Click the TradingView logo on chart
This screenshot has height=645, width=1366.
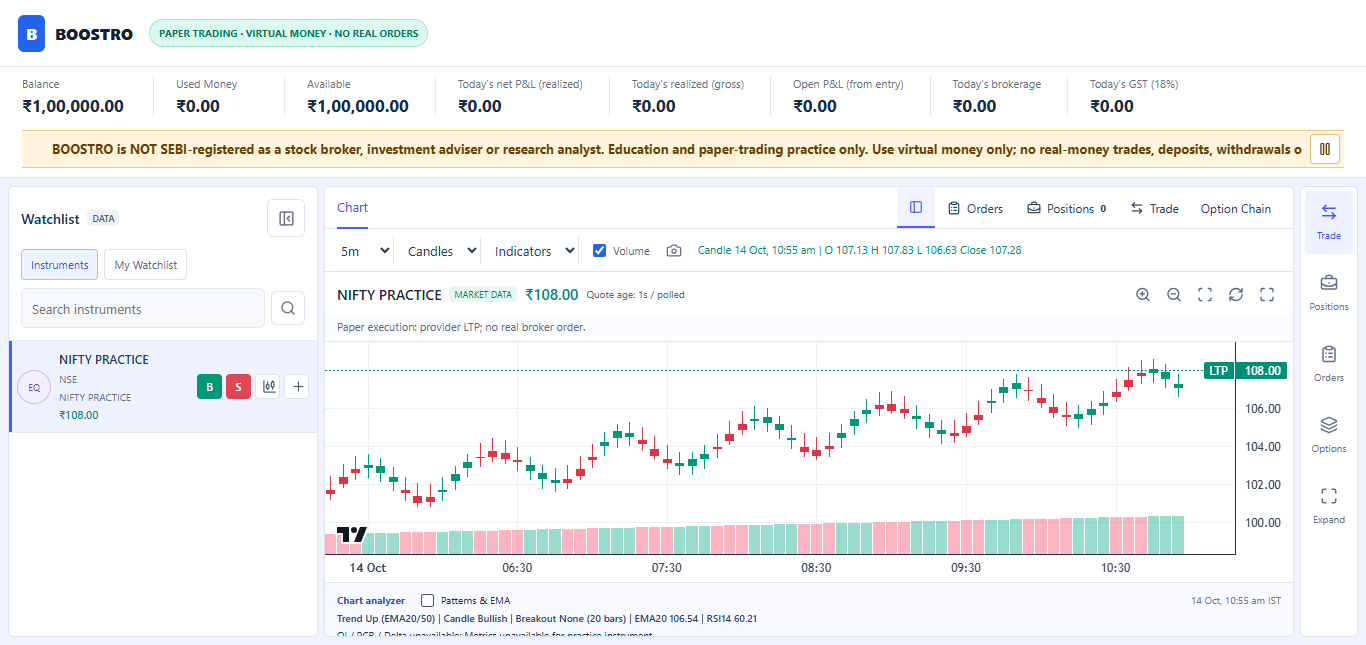(x=351, y=535)
